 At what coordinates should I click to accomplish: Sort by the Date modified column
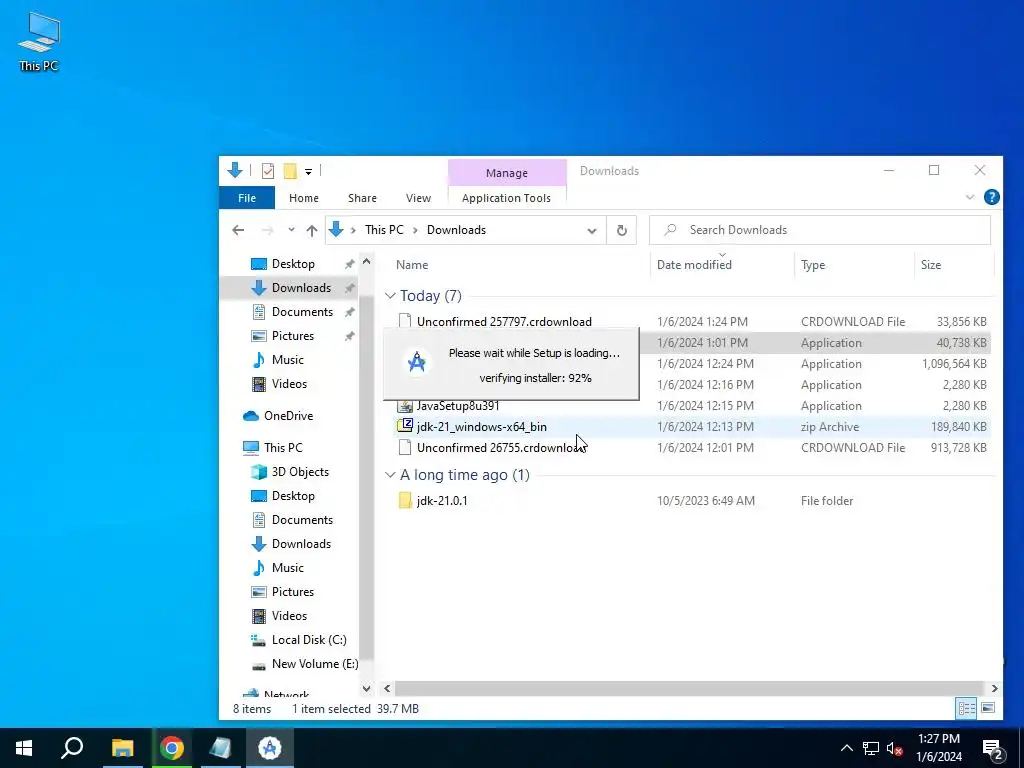[694, 264]
